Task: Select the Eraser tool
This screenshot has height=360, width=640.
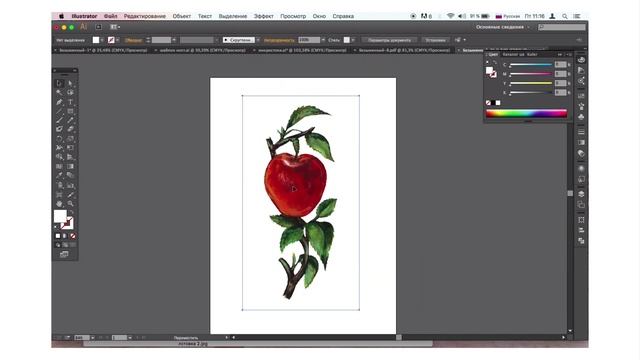Action: [70, 129]
